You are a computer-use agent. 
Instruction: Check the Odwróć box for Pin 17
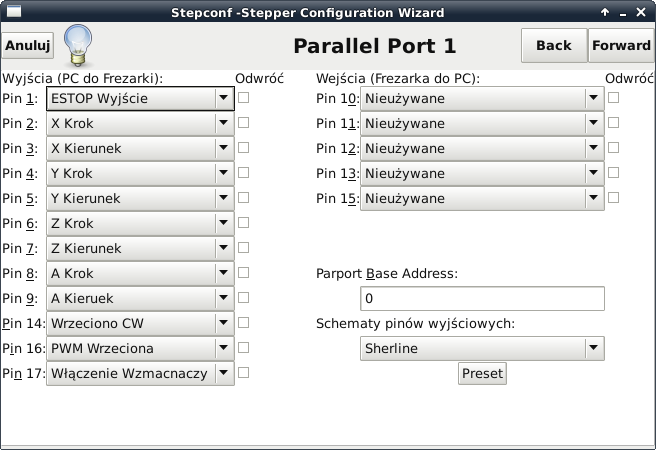coord(243,373)
